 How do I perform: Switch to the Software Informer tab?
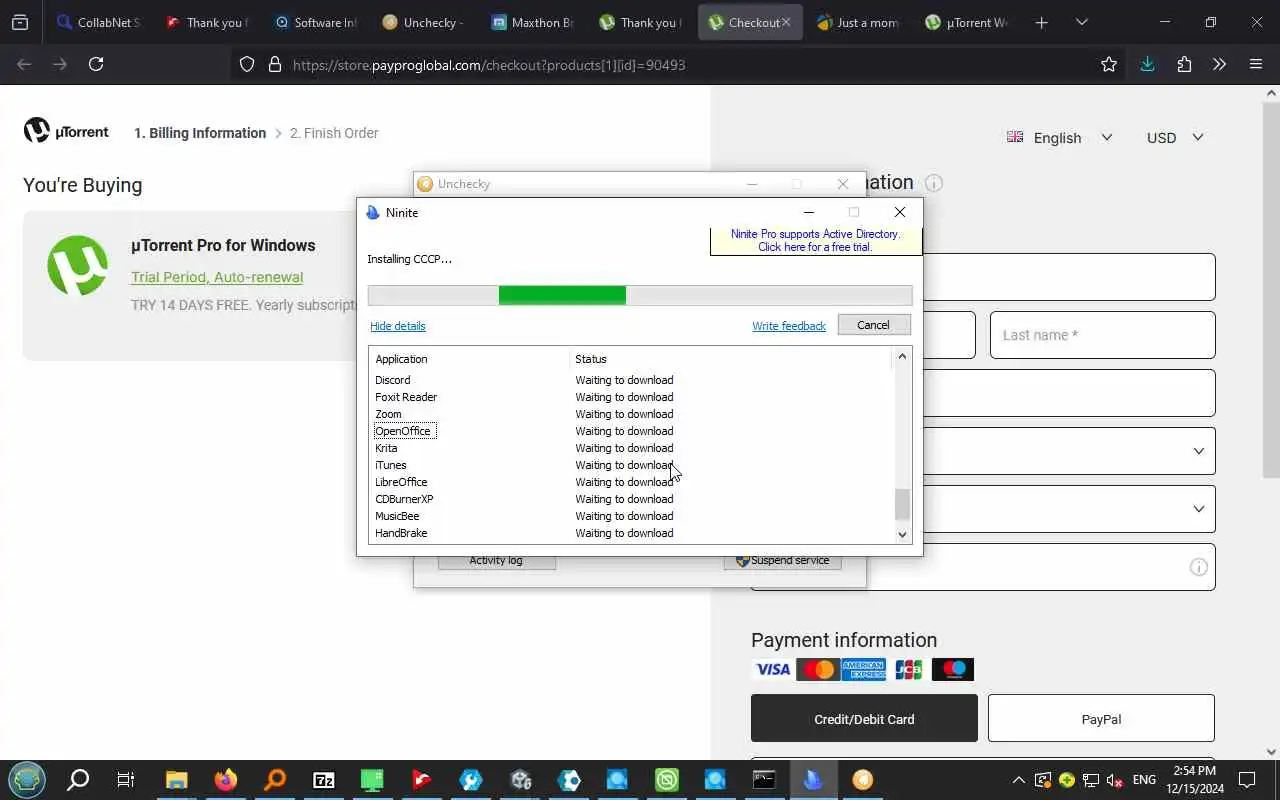tap(315, 22)
